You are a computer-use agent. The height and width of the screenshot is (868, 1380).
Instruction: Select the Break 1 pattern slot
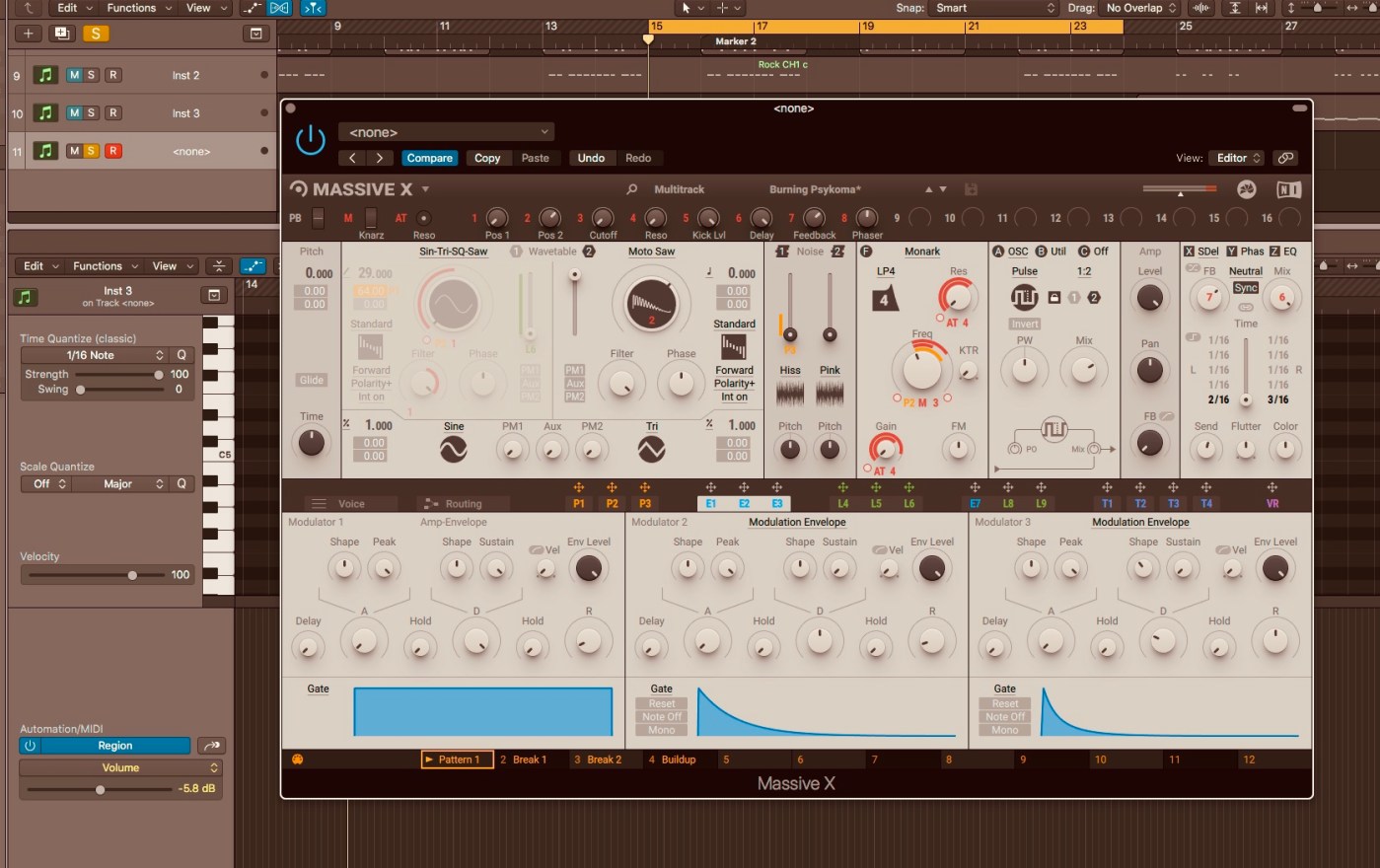point(525,759)
